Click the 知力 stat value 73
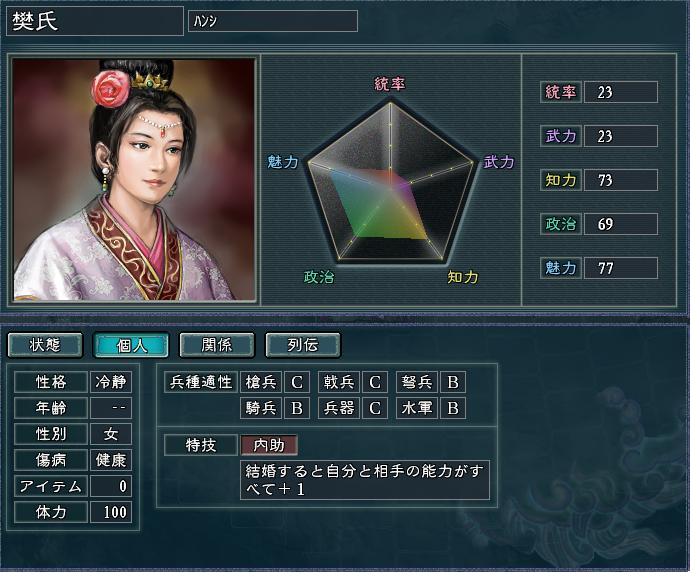690x572 pixels. click(x=620, y=180)
